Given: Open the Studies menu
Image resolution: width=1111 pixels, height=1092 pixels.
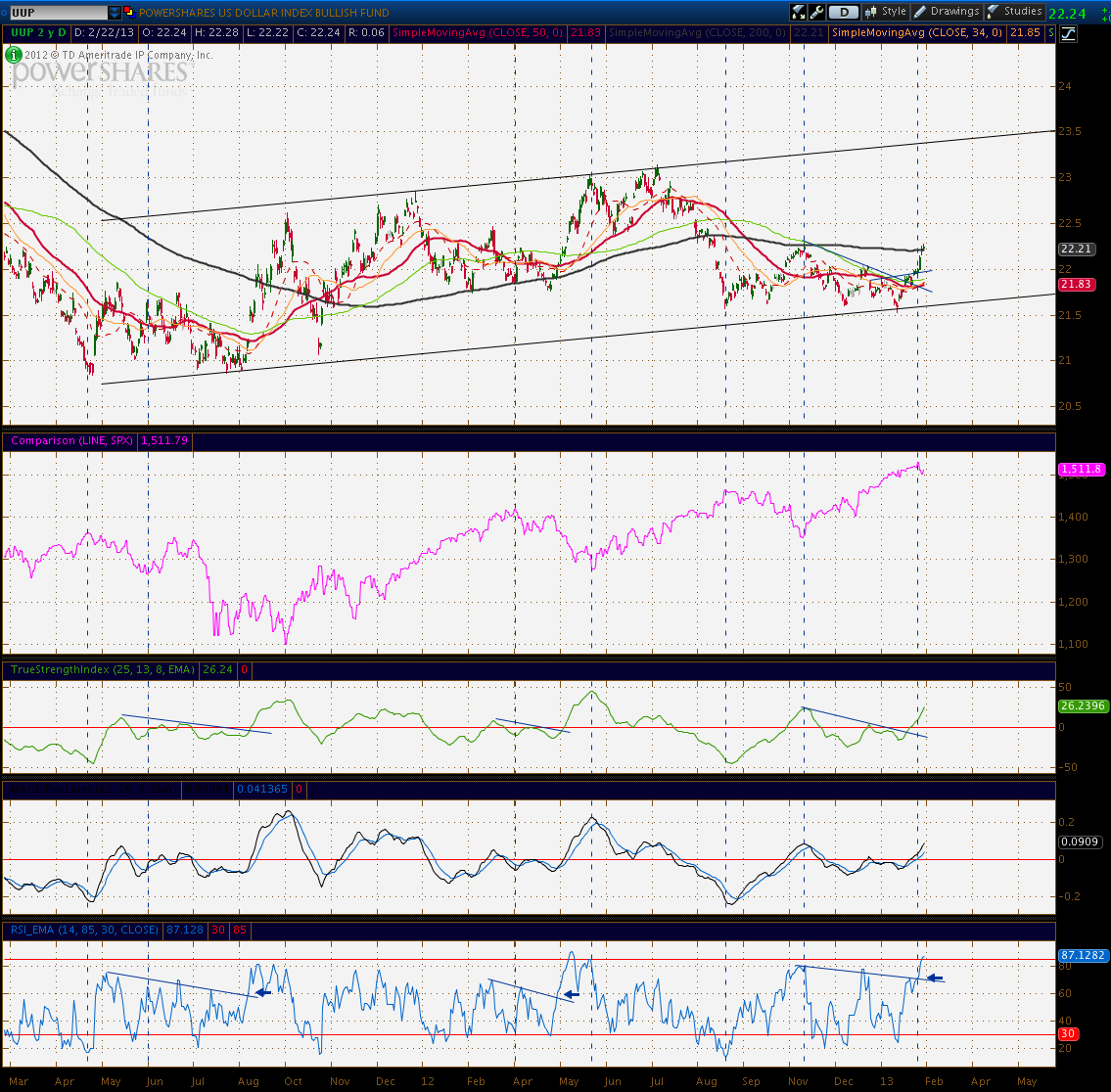Looking at the screenshot, I should (x=1015, y=12).
